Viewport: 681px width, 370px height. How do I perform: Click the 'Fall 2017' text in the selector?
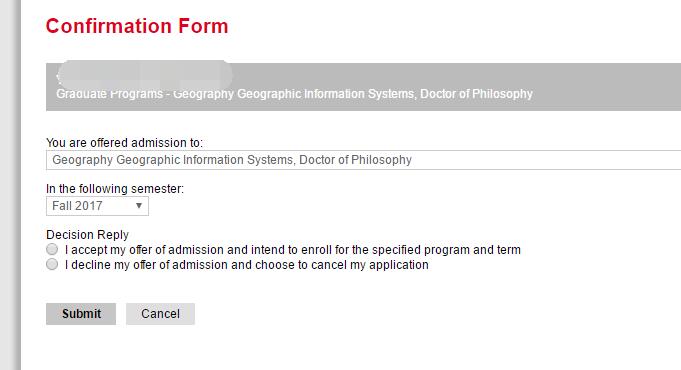pyautogui.click(x=77, y=206)
